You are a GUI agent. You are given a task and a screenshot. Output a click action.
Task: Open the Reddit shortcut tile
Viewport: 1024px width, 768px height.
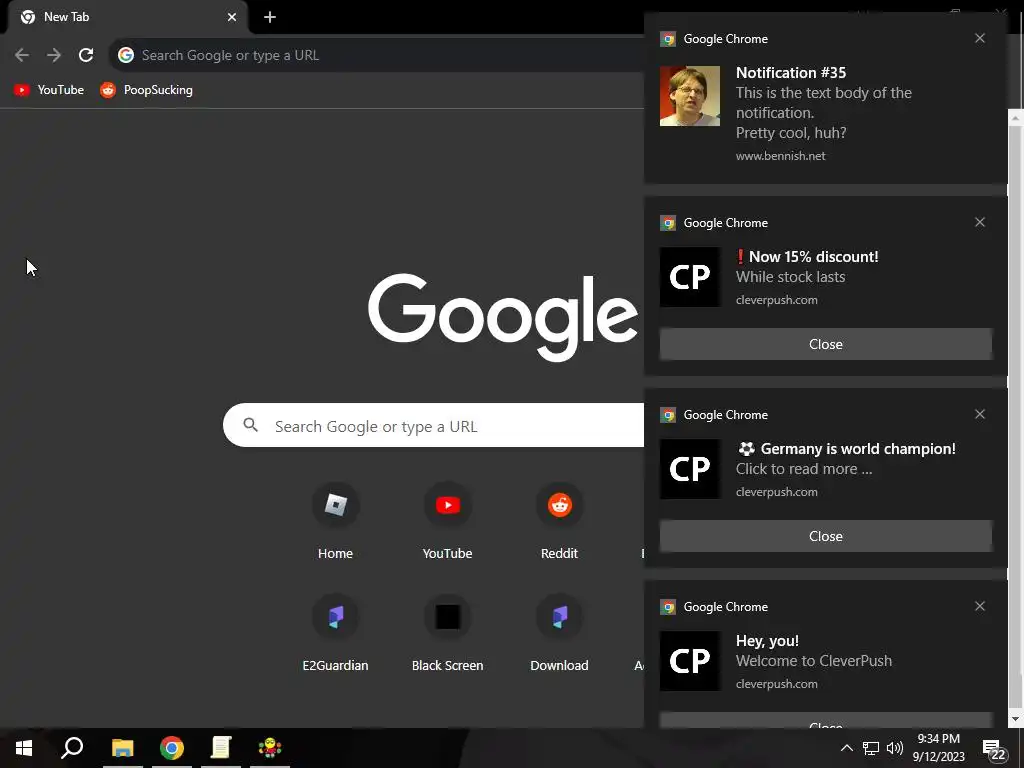coord(559,522)
